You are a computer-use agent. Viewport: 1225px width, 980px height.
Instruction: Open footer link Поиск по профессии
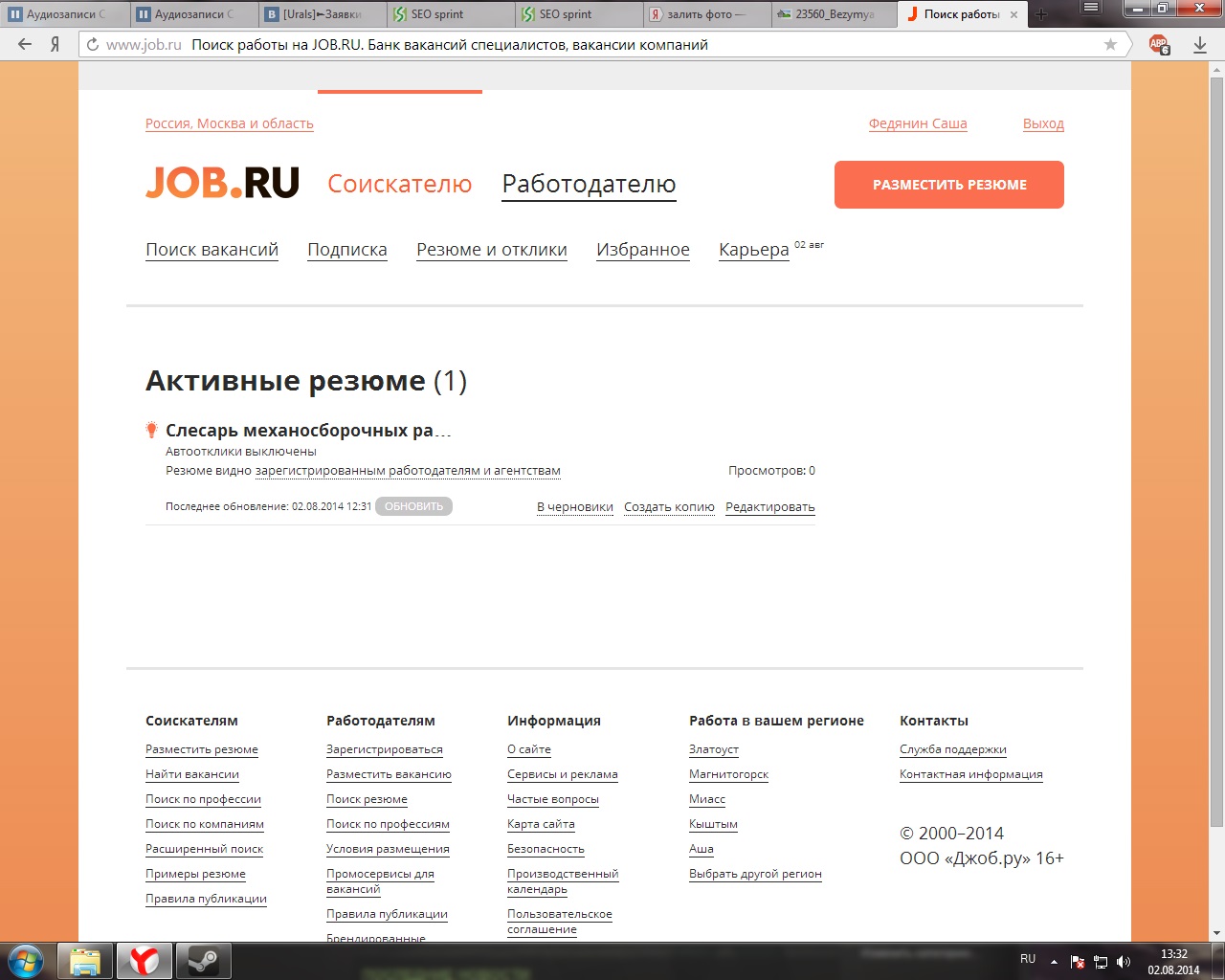[x=203, y=799]
